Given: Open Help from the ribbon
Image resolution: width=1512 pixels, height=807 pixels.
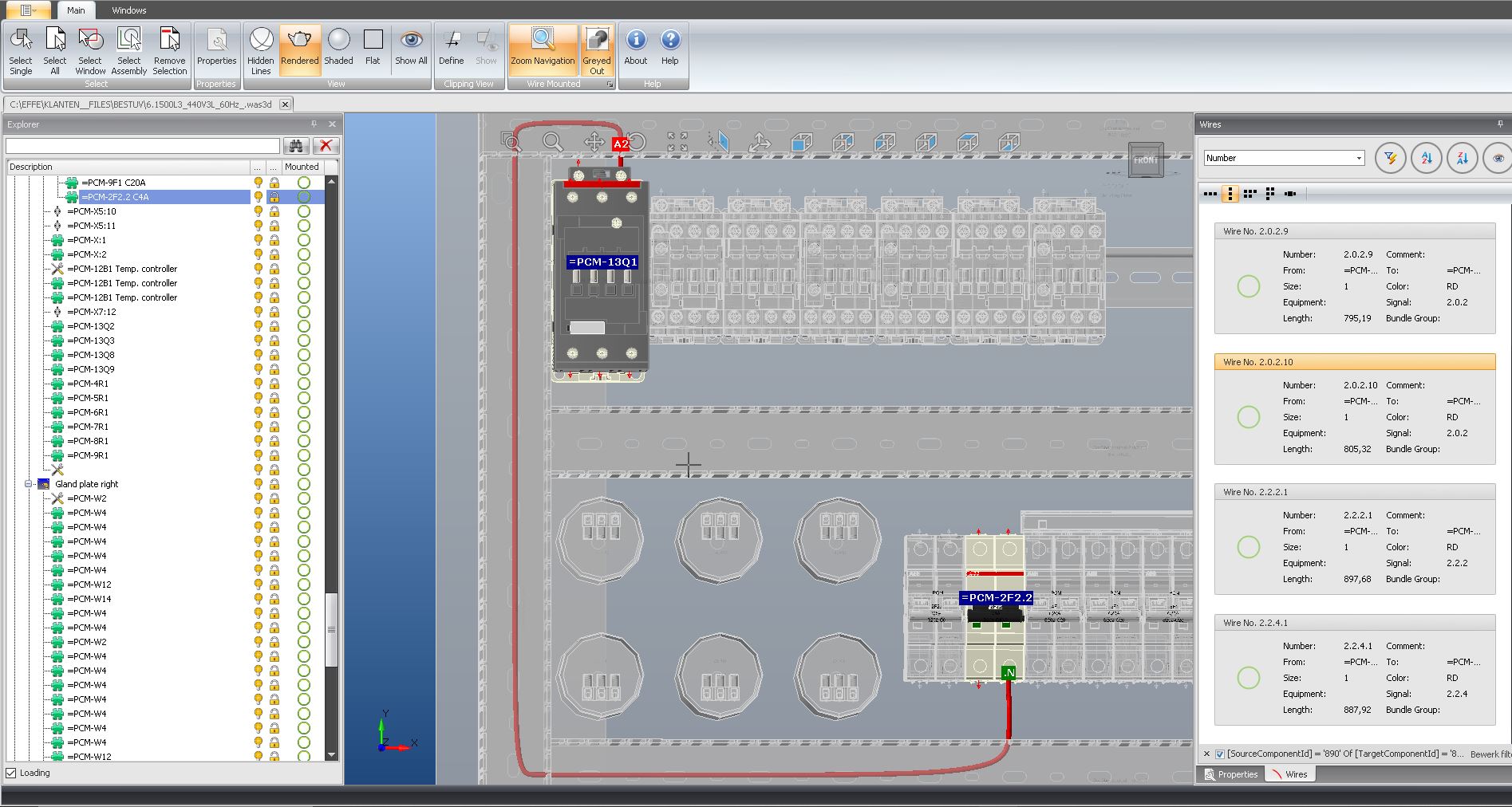Looking at the screenshot, I should [670, 48].
